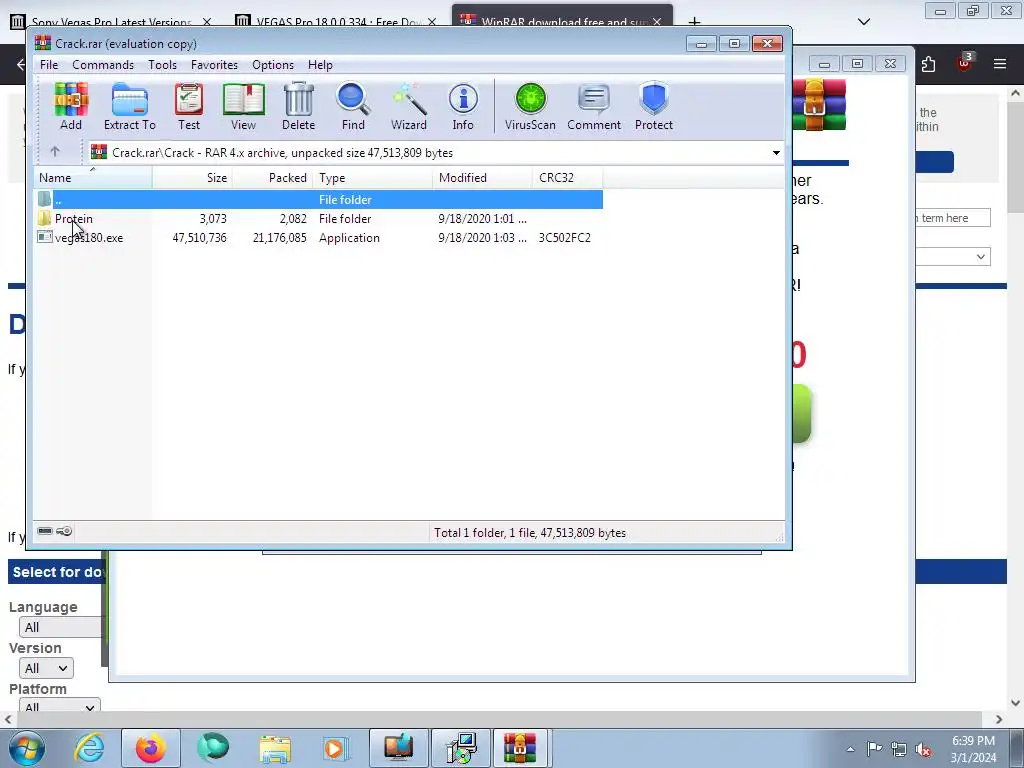This screenshot has height=768, width=1024.
Task: Expand the browser tab list chevron
Action: pyautogui.click(x=863, y=22)
